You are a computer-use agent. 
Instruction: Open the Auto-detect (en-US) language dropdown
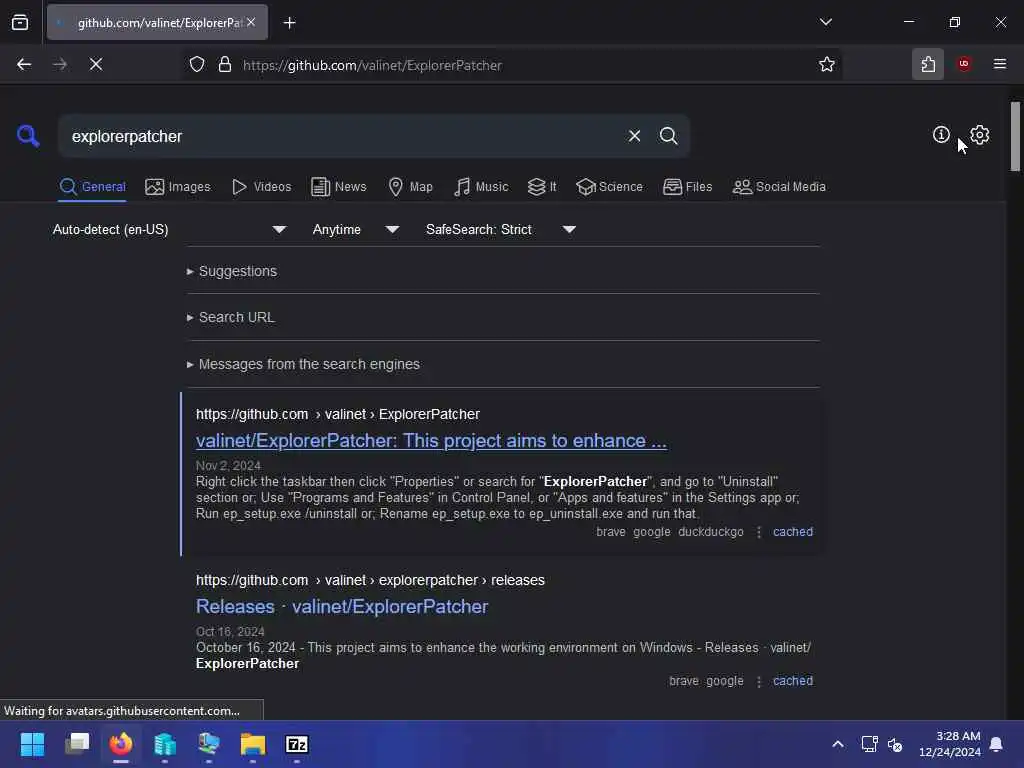[x=169, y=229]
